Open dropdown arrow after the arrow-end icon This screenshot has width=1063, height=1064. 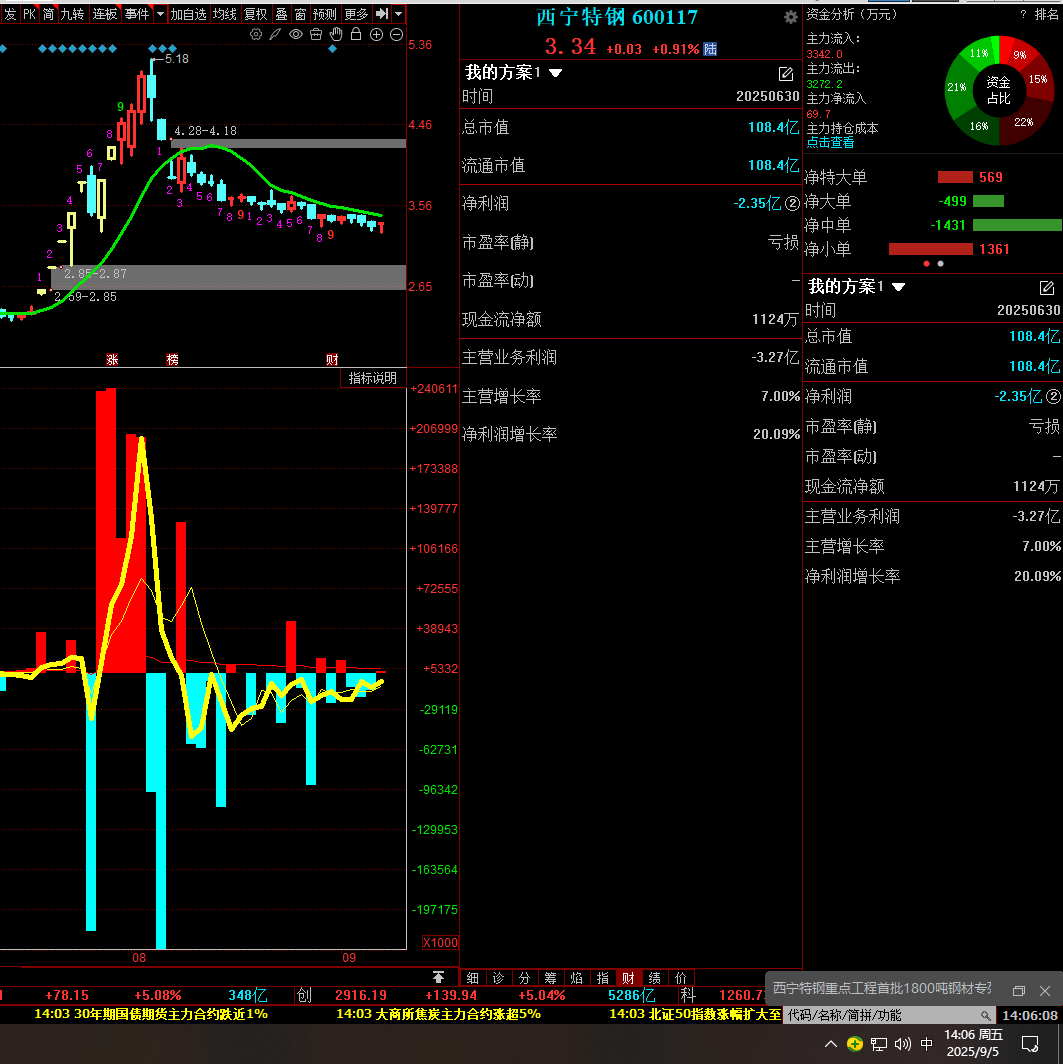pos(399,14)
